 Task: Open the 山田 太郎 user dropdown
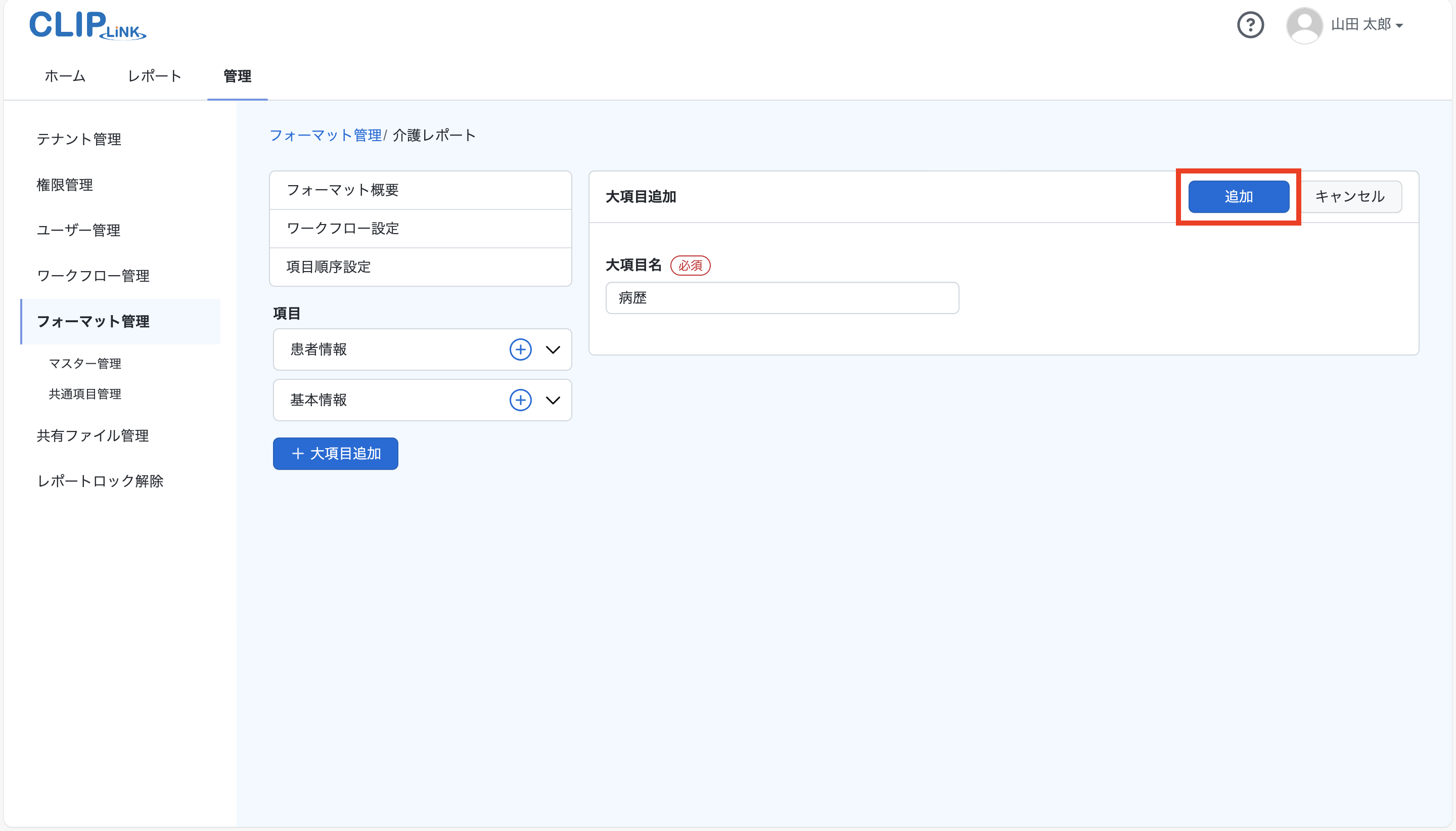tap(1367, 25)
